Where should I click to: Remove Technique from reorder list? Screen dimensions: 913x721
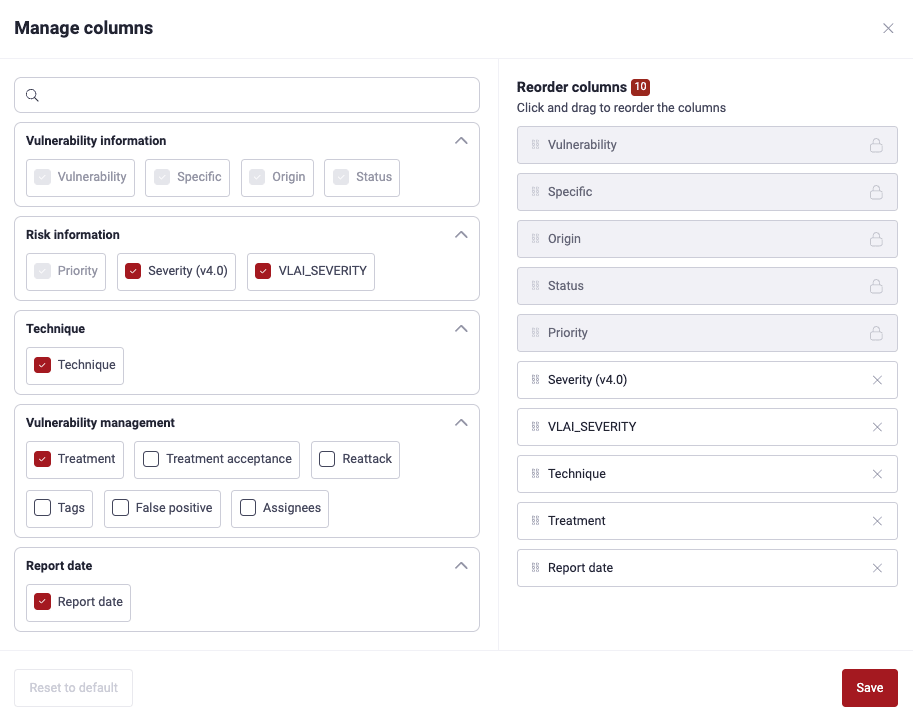point(877,474)
